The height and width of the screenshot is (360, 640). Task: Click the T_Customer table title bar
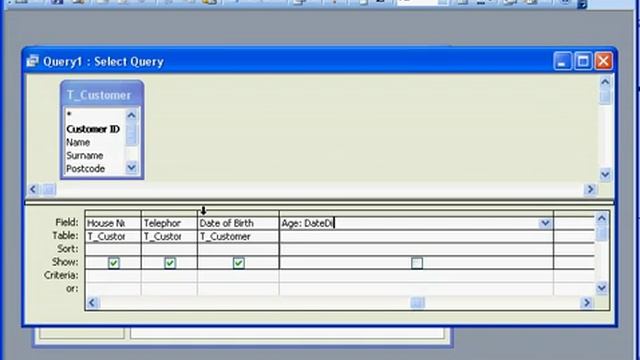pyautogui.click(x=102, y=95)
